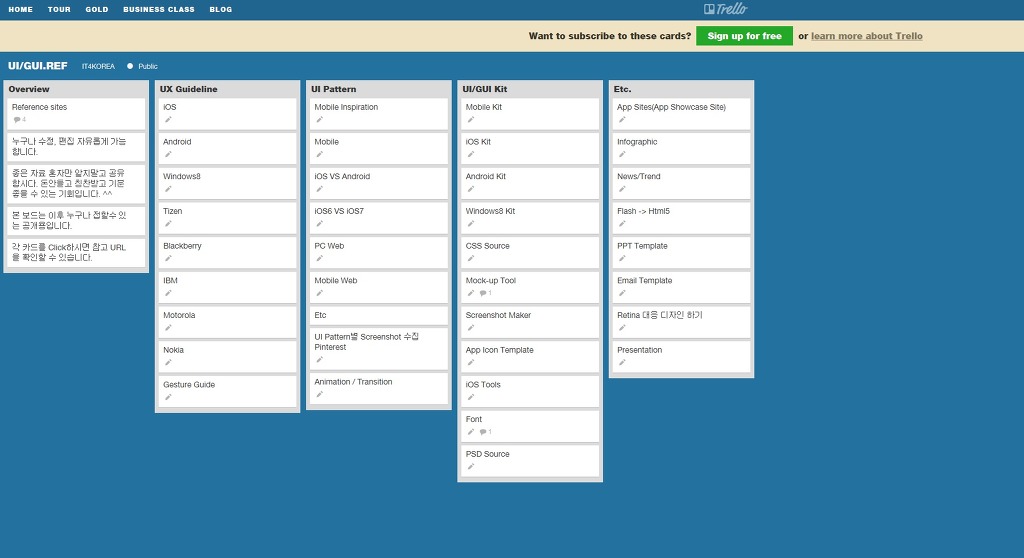Click pencil icon on Mobile Inspiration card
The image size is (1024, 558).
(320, 120)
